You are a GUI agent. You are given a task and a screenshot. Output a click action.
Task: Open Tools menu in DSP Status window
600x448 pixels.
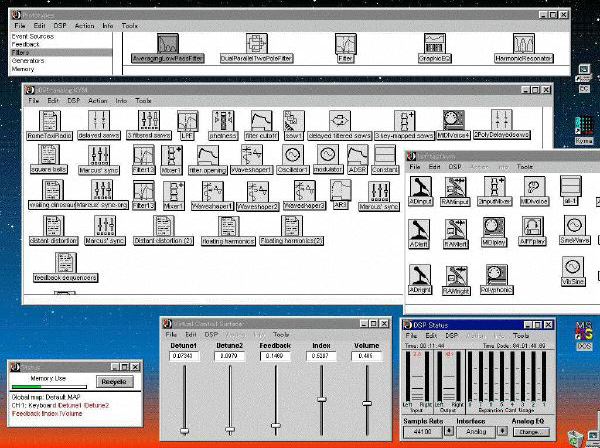coord(521,336)
